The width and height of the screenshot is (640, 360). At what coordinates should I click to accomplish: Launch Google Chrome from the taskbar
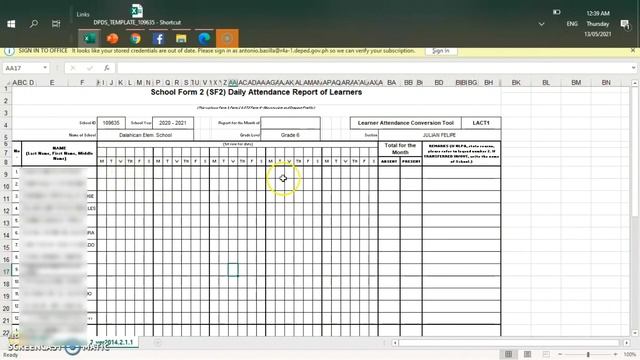point(135,38)
